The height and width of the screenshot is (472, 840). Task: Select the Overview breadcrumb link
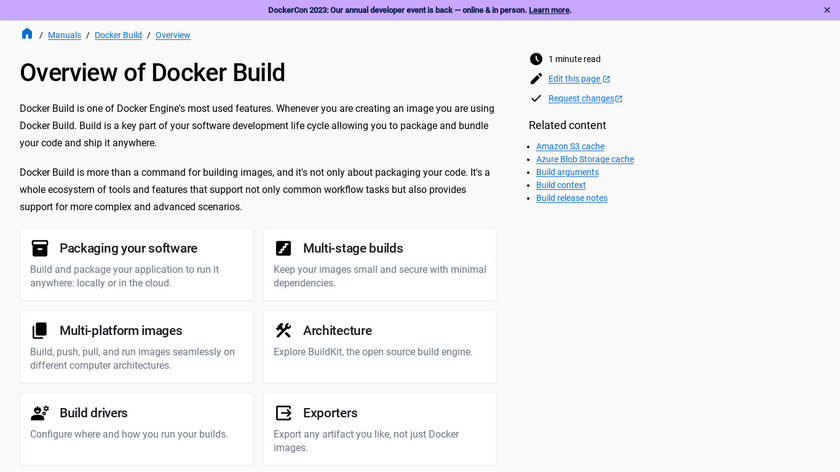tap(173, 35)
